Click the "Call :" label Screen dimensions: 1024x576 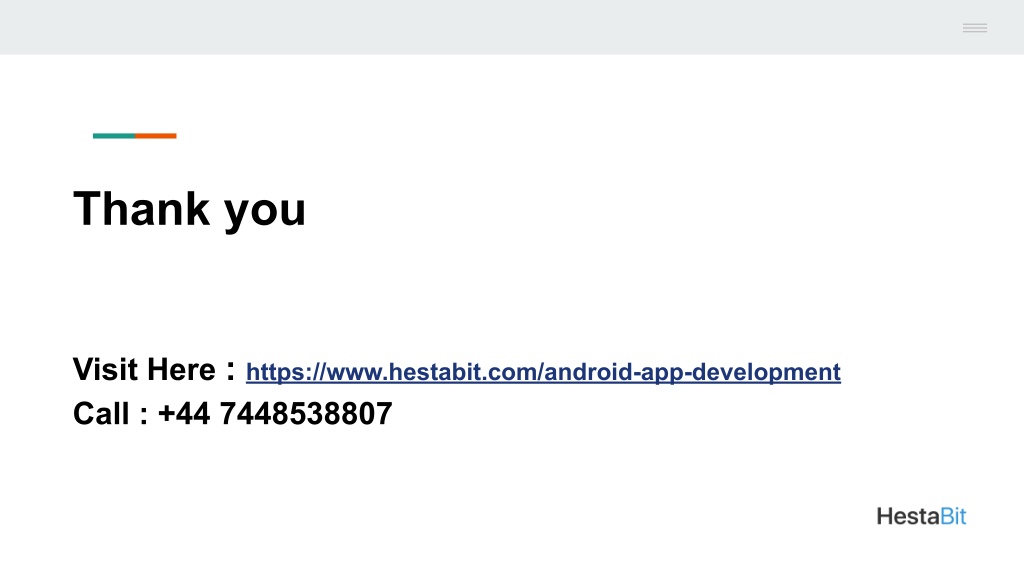[110, 413]
